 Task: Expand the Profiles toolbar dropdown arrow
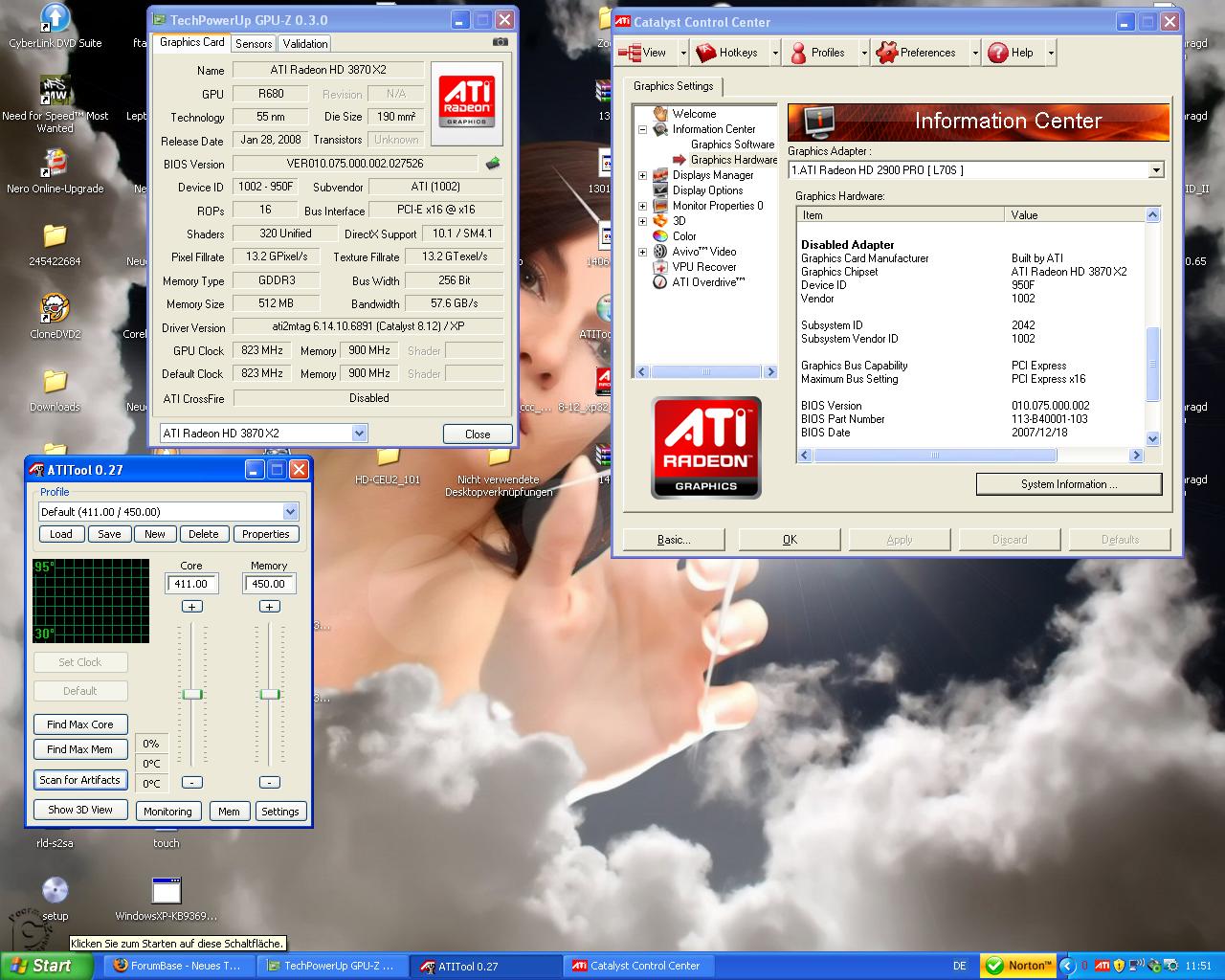(864, 53)
